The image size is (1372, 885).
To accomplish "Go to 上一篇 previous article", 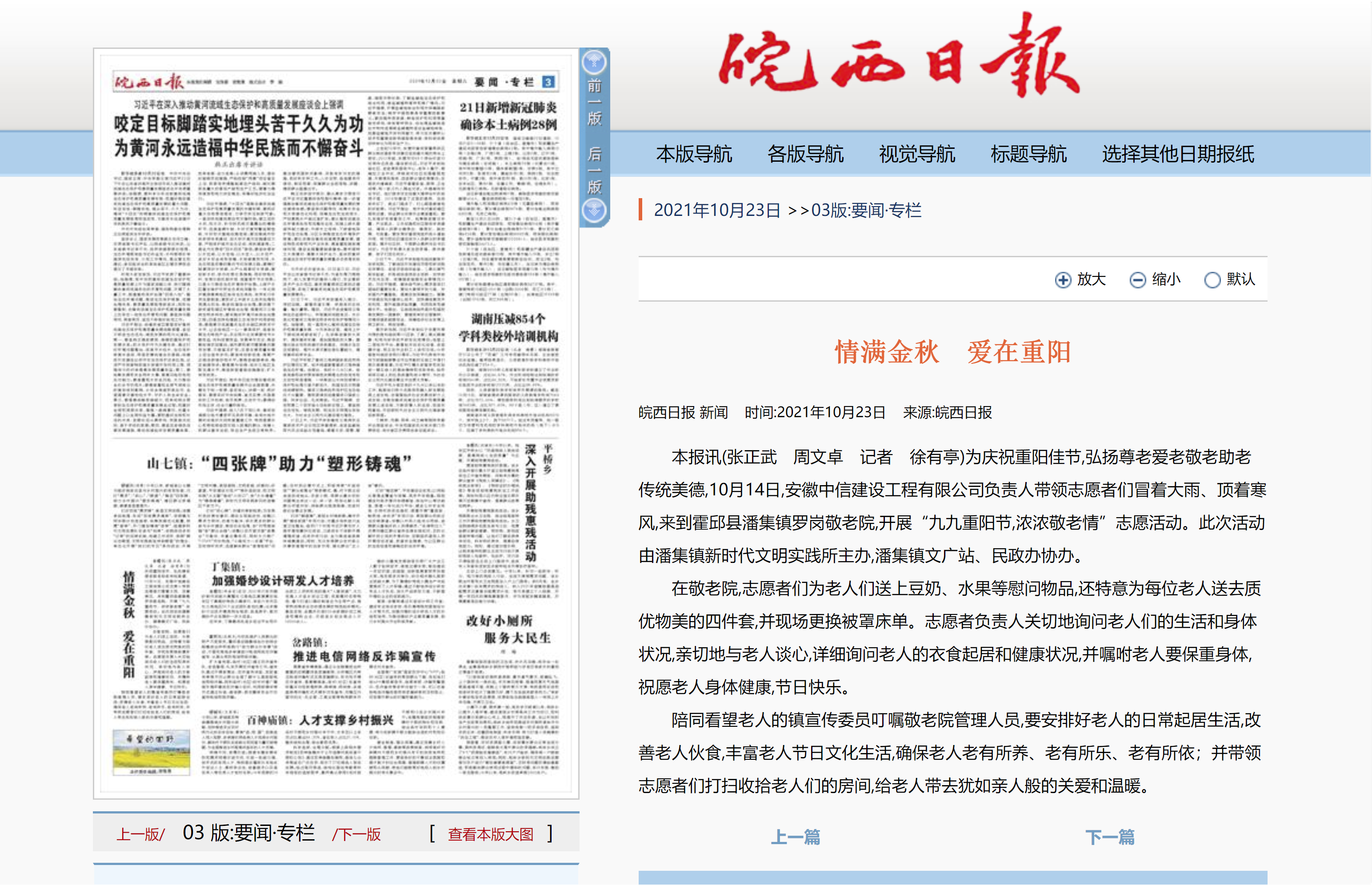I will pyautogui.click(x=796, y=837).
